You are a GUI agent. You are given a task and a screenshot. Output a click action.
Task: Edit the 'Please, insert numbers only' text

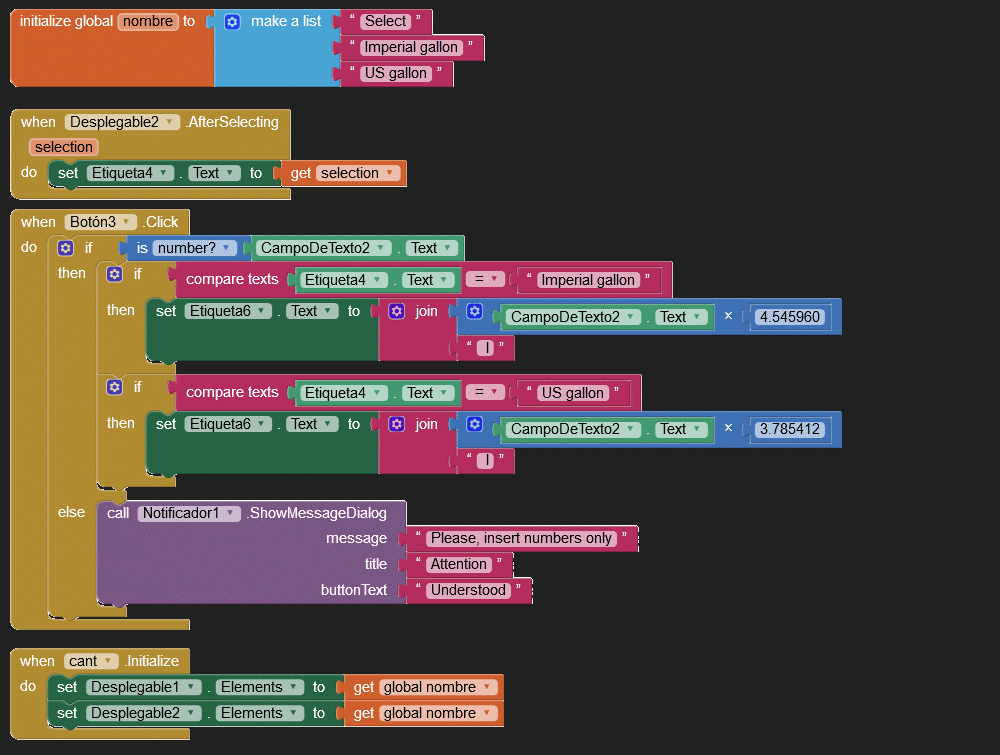tap(521, 538)
